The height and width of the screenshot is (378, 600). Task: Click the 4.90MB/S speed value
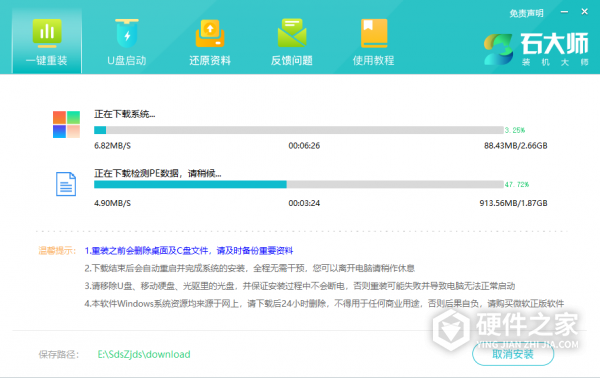coord(112,203)
